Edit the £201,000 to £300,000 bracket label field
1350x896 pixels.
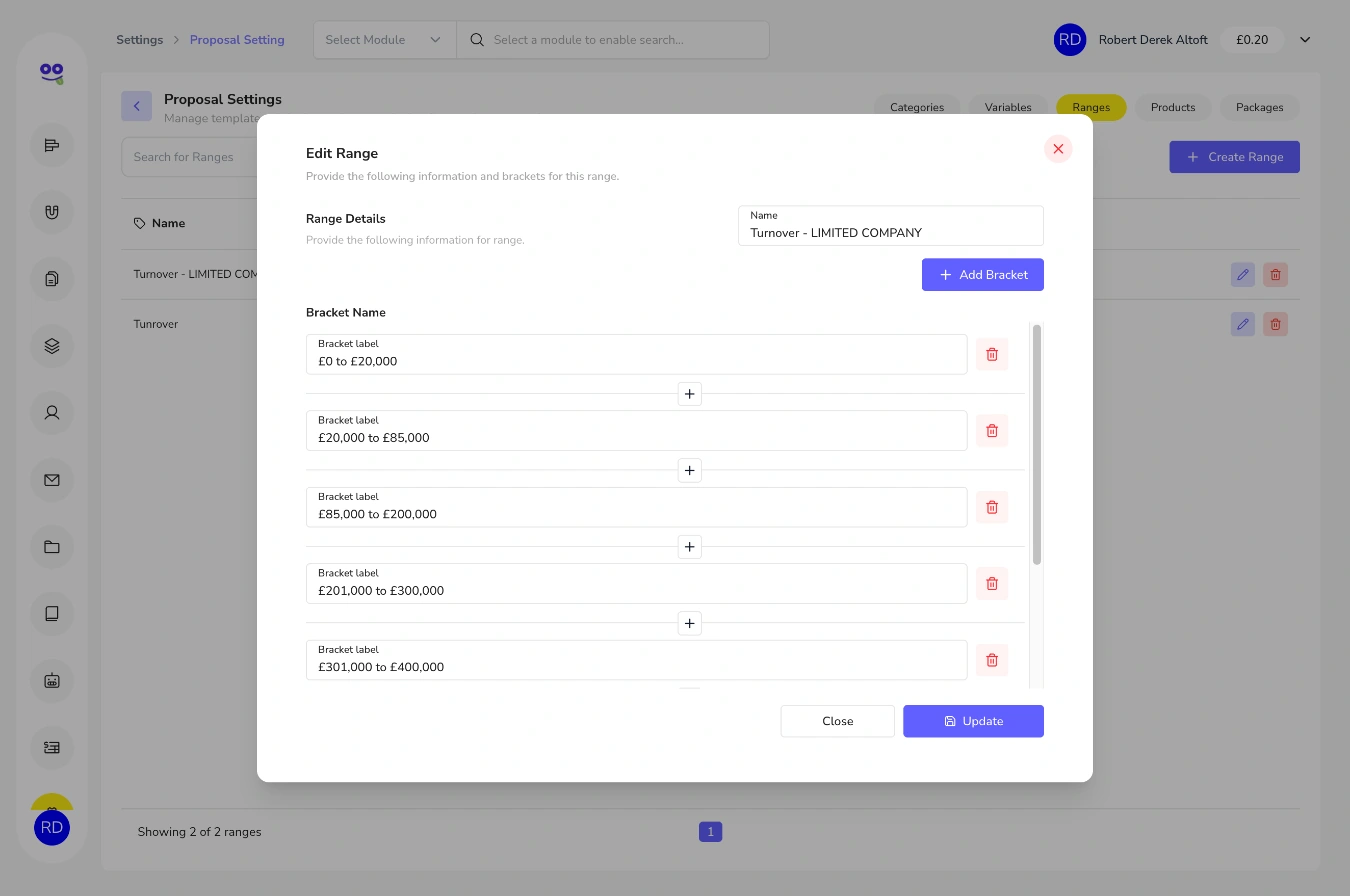(637, 583)
